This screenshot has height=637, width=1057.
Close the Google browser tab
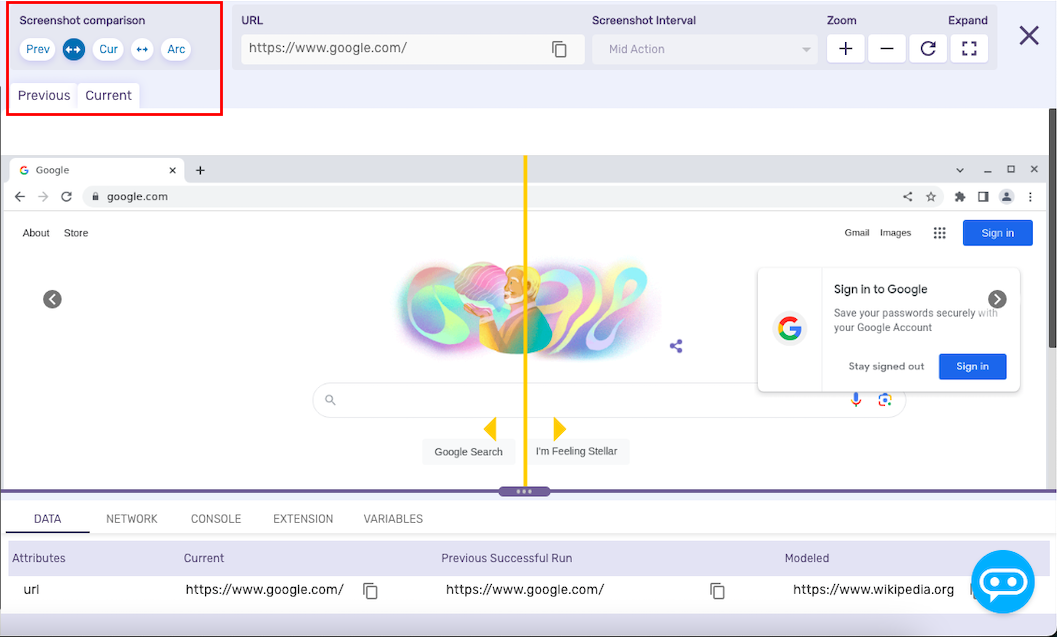[173, 171]
